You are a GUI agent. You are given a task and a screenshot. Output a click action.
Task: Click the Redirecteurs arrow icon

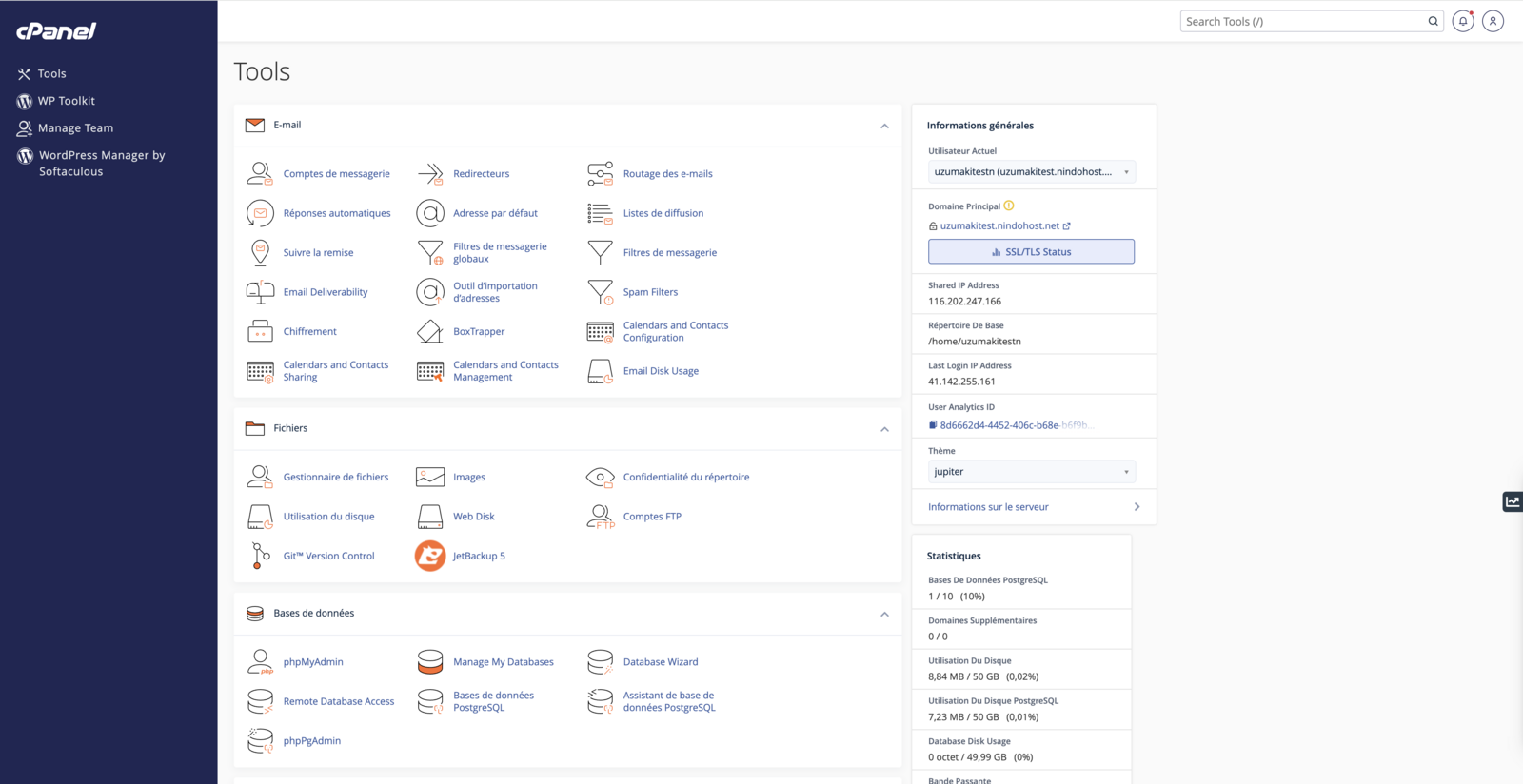pos(430,173)
